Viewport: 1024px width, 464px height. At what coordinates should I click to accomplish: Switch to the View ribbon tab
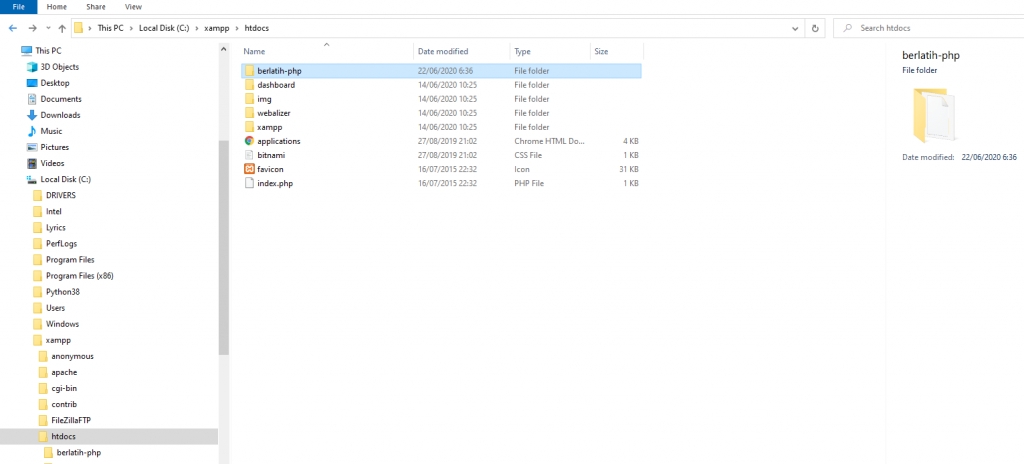(x=132, y=6)
